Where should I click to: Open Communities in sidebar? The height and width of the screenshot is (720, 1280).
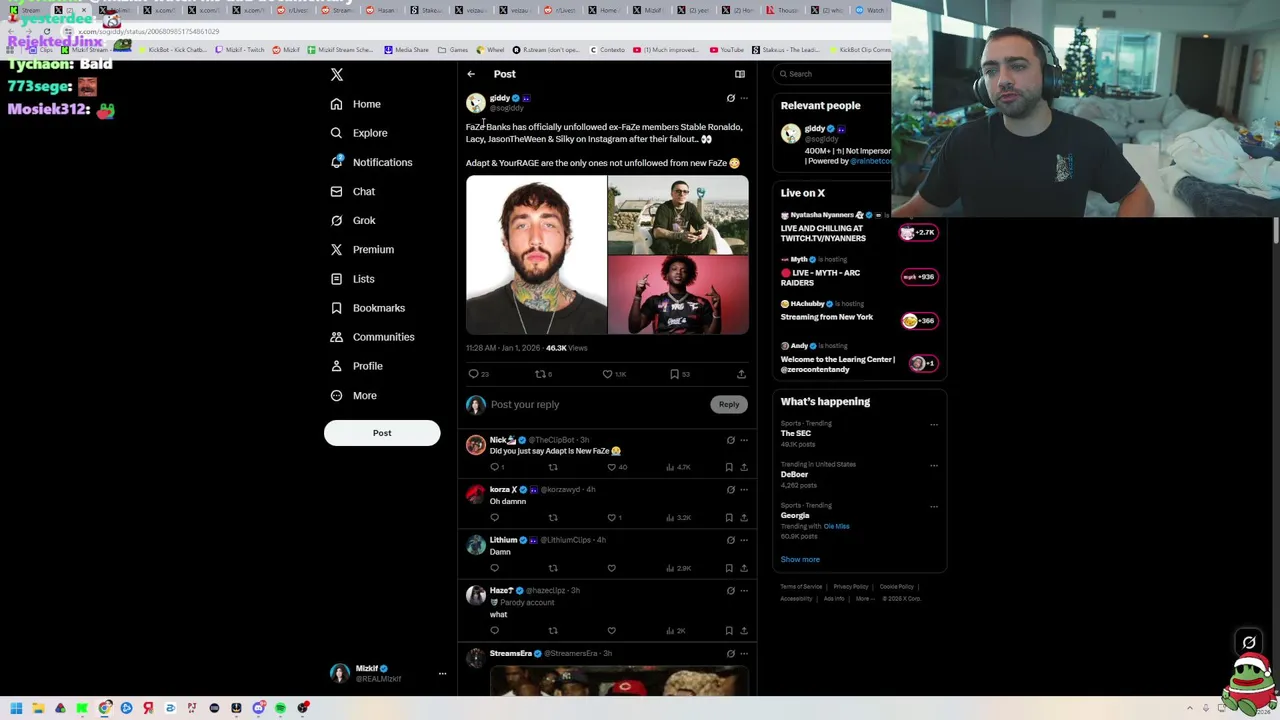point(372,337)
